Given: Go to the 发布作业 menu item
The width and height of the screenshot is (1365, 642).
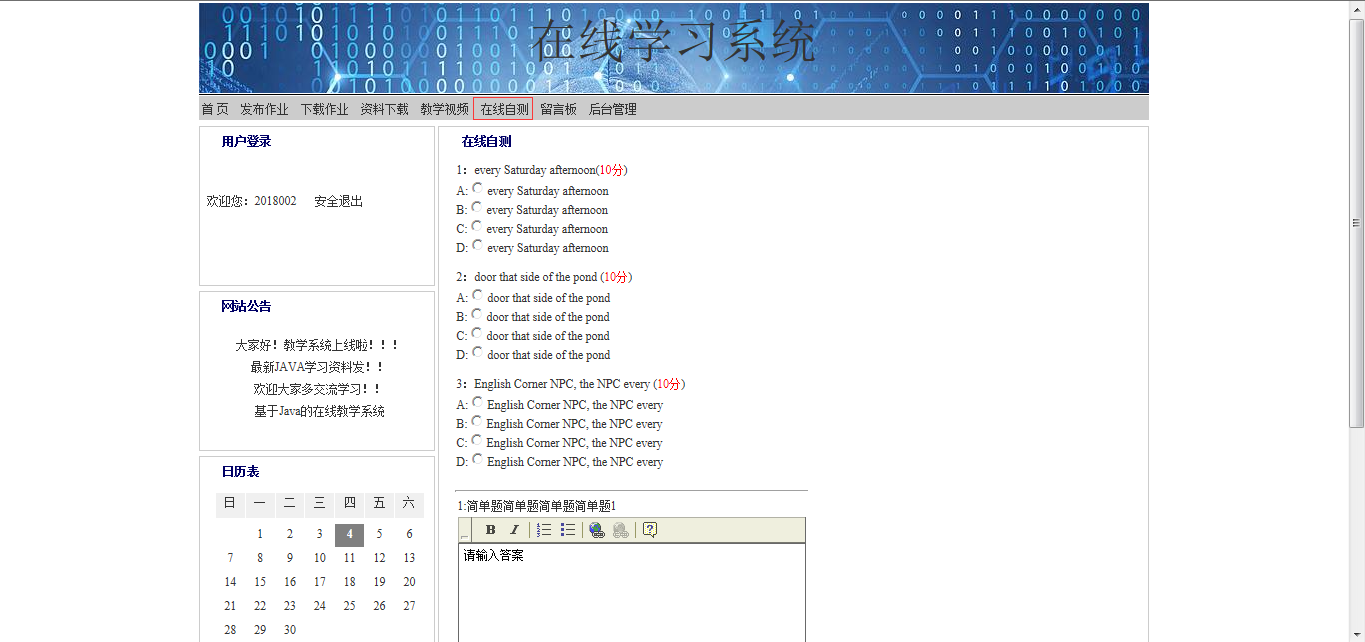Looking at the screenshot, I should click(x=264, y=109).
